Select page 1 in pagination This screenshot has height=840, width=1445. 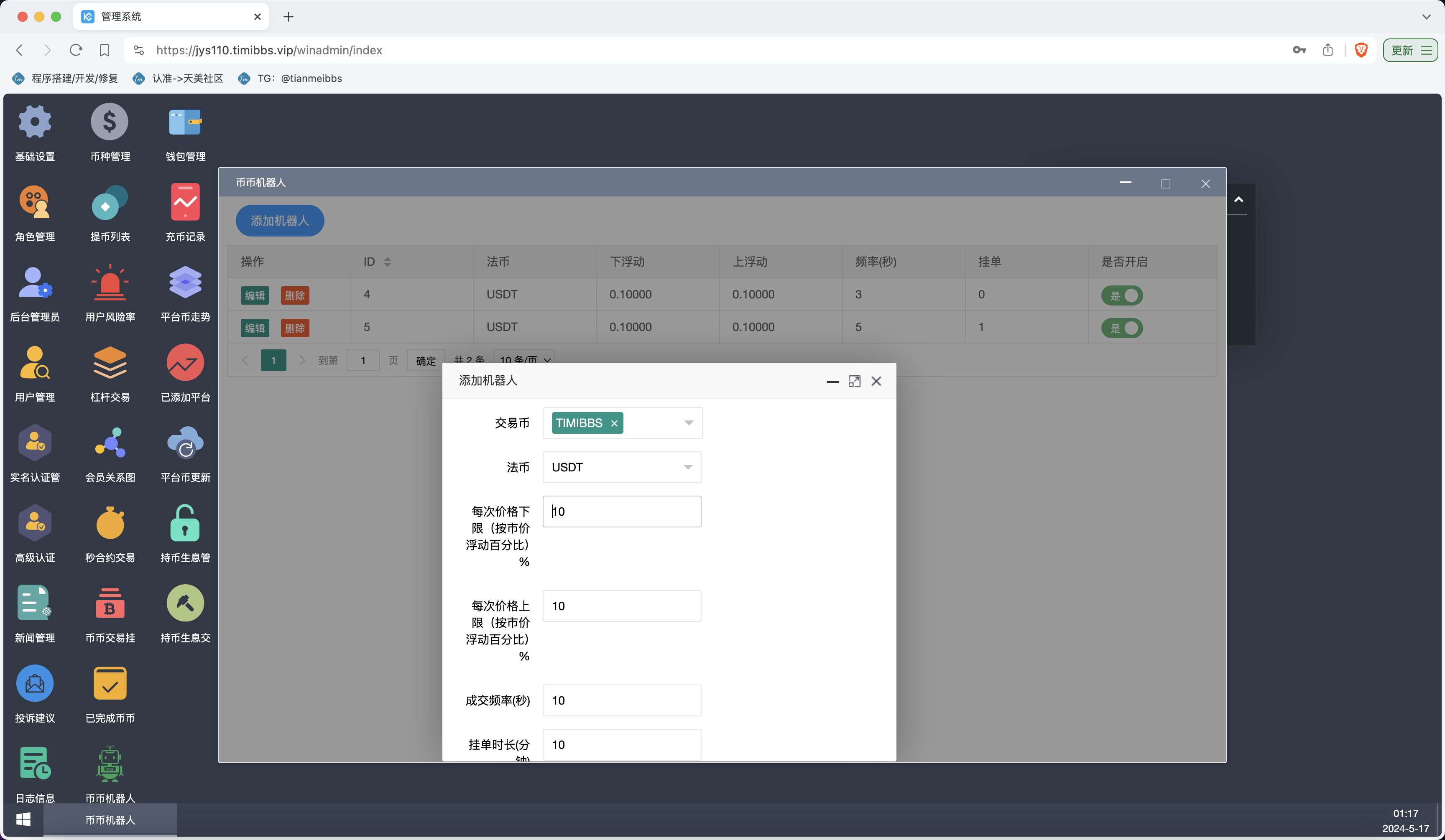[x=273, y=360]
